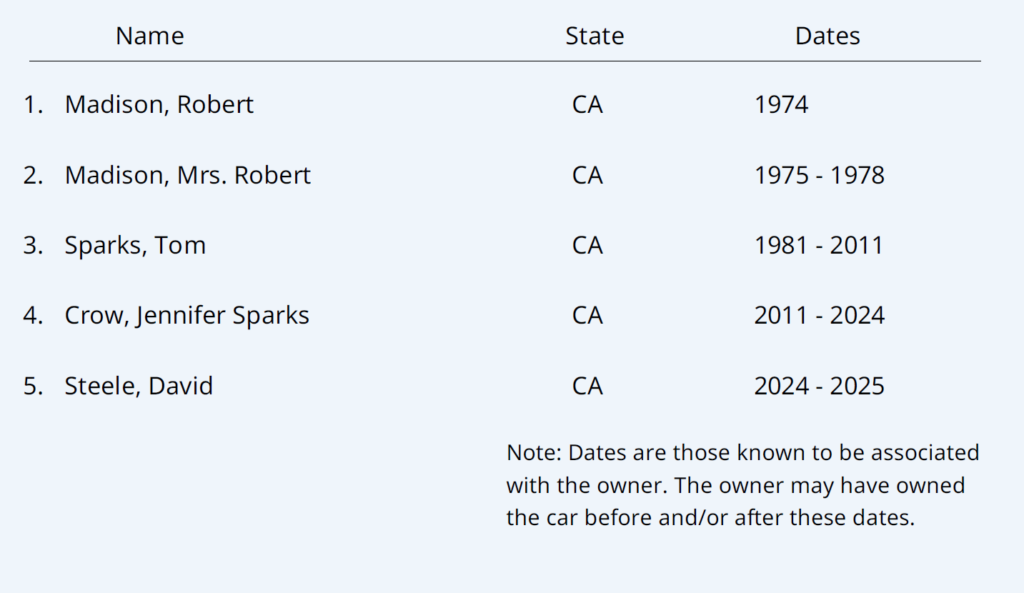Image resolution: width=1024 pixels, height=593 pixels.
Task: Click the State column header
Action: [594, 36]
